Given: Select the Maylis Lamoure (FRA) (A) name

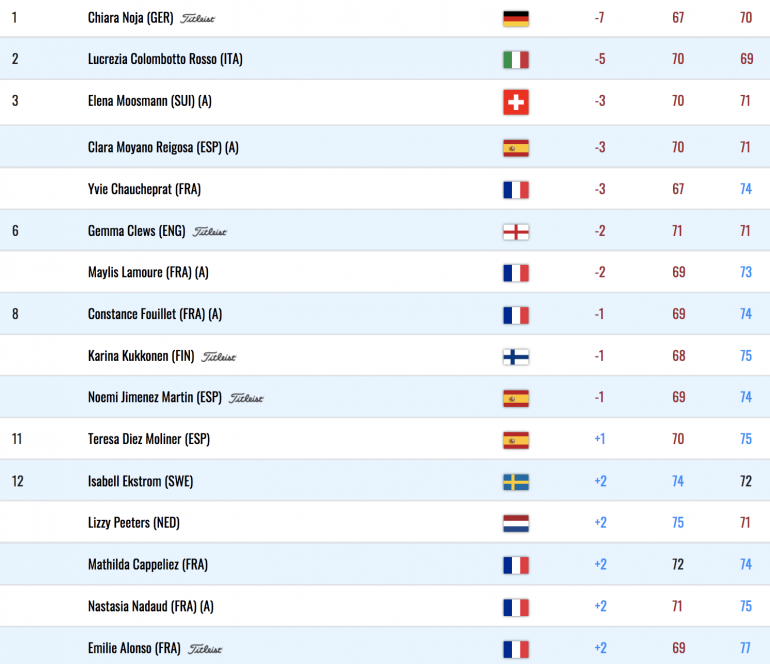Looking at the screenshot, I should pyautogui.click(x=148, y=272).
